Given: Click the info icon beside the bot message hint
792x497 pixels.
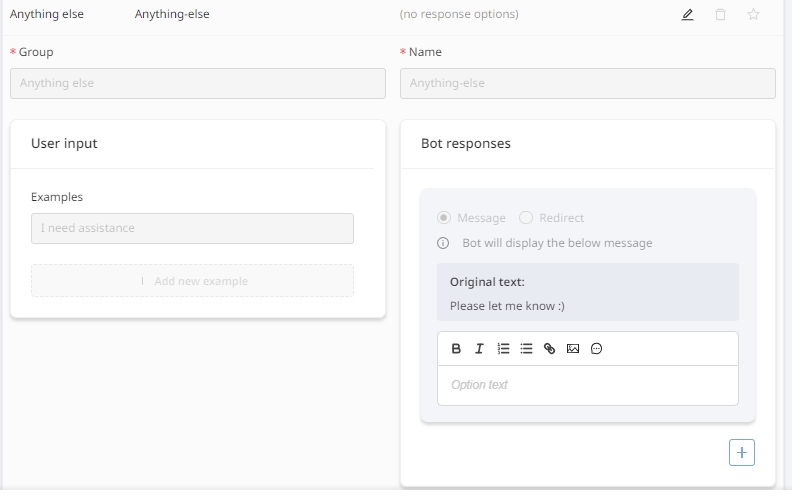Looking at the screenshot, I should [443, 243].
